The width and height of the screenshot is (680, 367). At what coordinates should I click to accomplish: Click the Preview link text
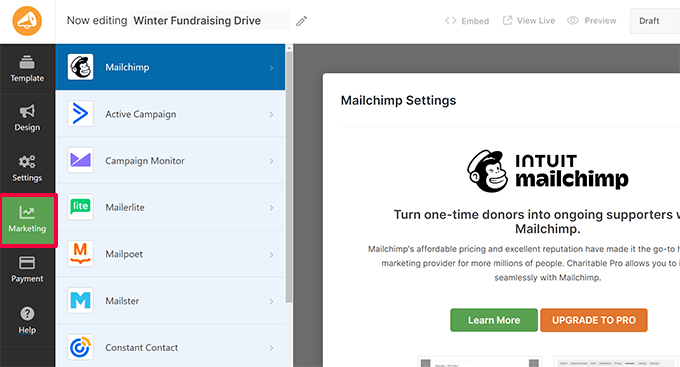pos(600,20)
